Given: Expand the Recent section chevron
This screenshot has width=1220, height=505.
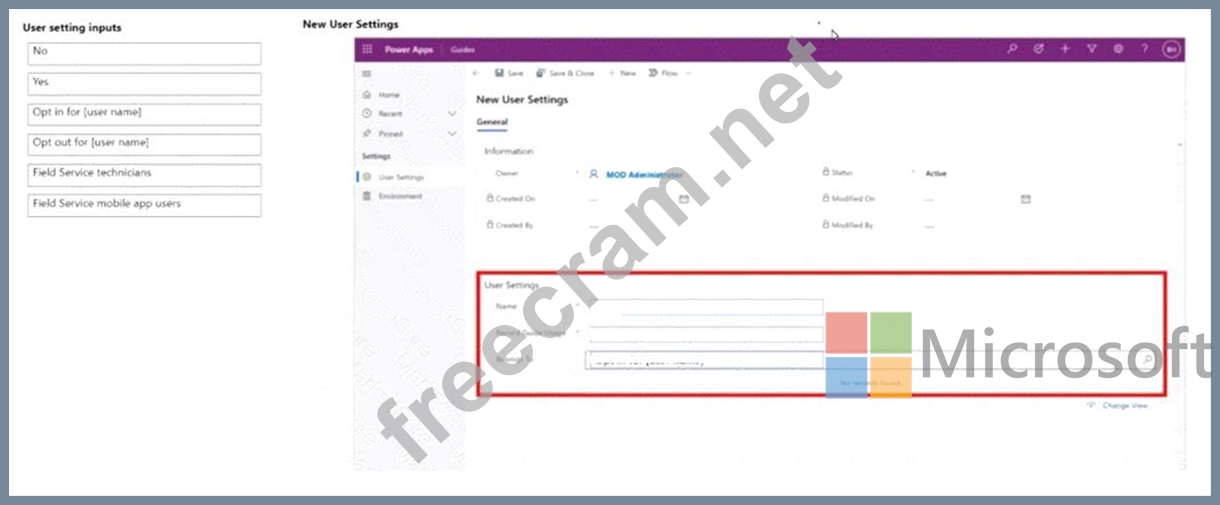Looking at the screenshot, I should 451,114.
